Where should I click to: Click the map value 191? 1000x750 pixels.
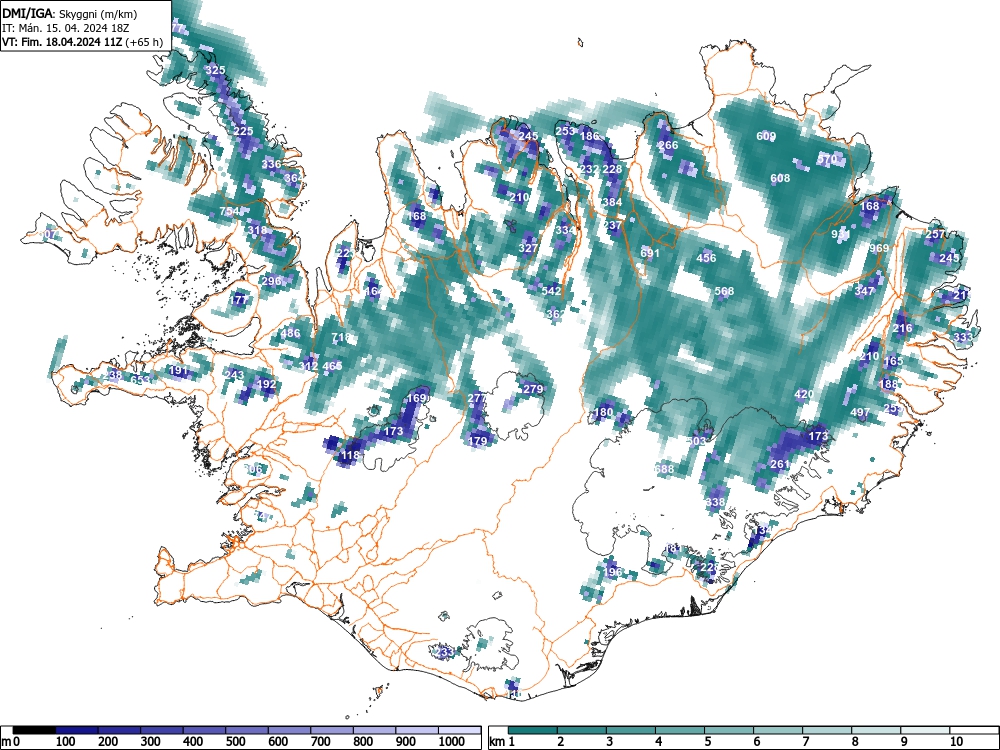(178, 371)
